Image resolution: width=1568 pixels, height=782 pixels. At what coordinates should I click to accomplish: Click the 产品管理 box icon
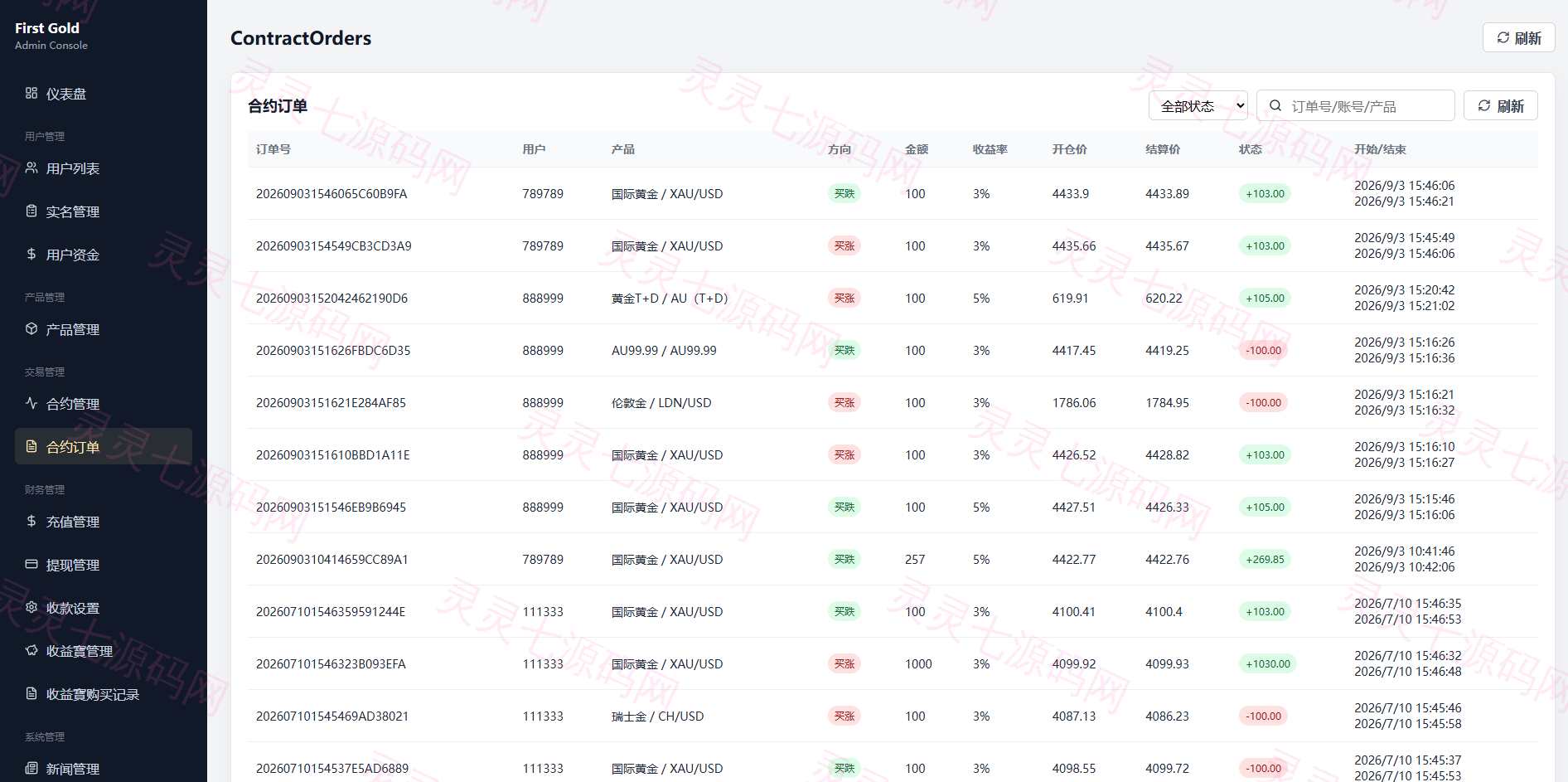[31, 328]
